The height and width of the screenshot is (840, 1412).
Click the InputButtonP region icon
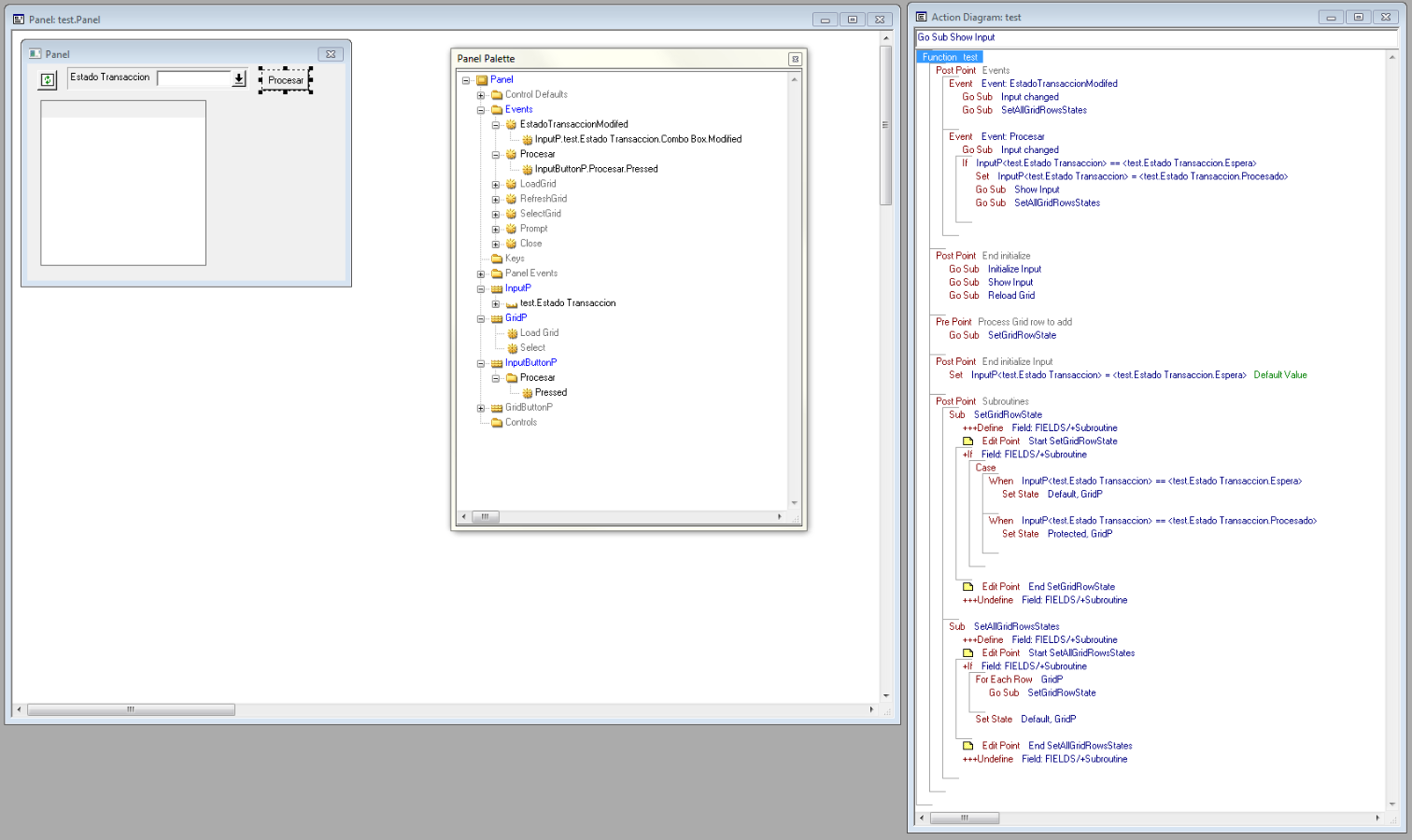click(x=497, y=364)
